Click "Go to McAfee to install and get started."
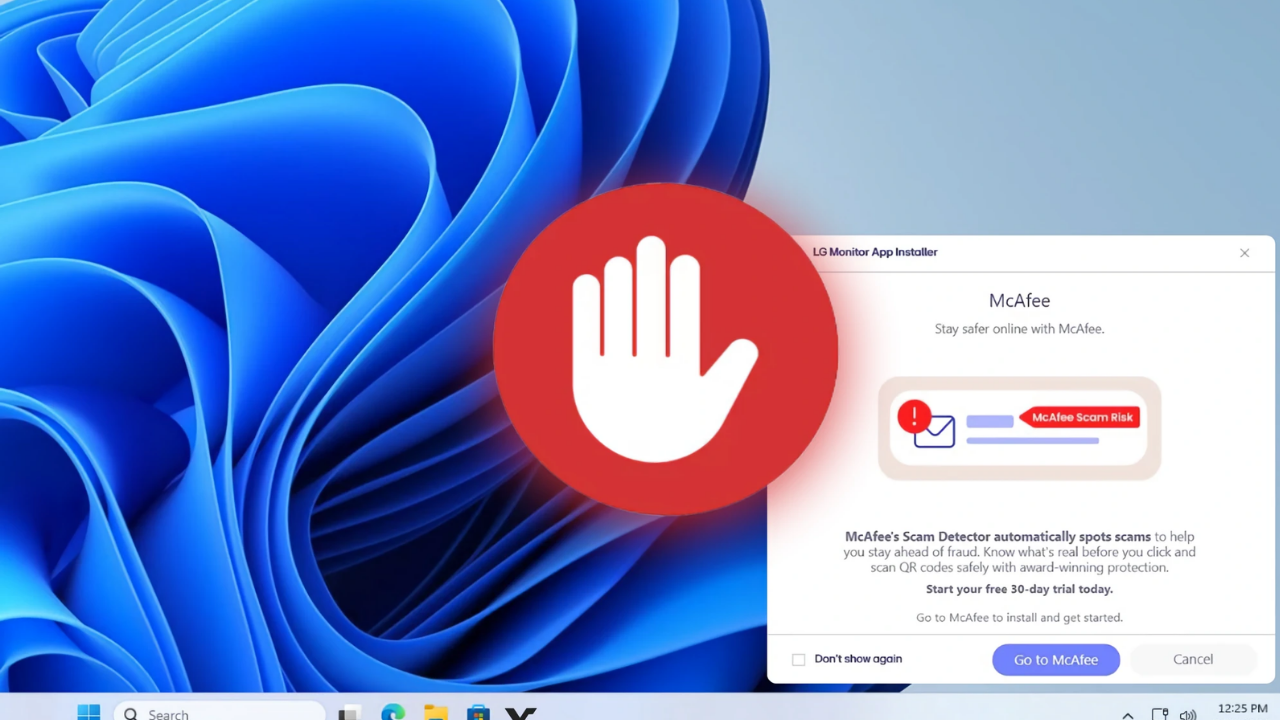 tap(1019, 617)
